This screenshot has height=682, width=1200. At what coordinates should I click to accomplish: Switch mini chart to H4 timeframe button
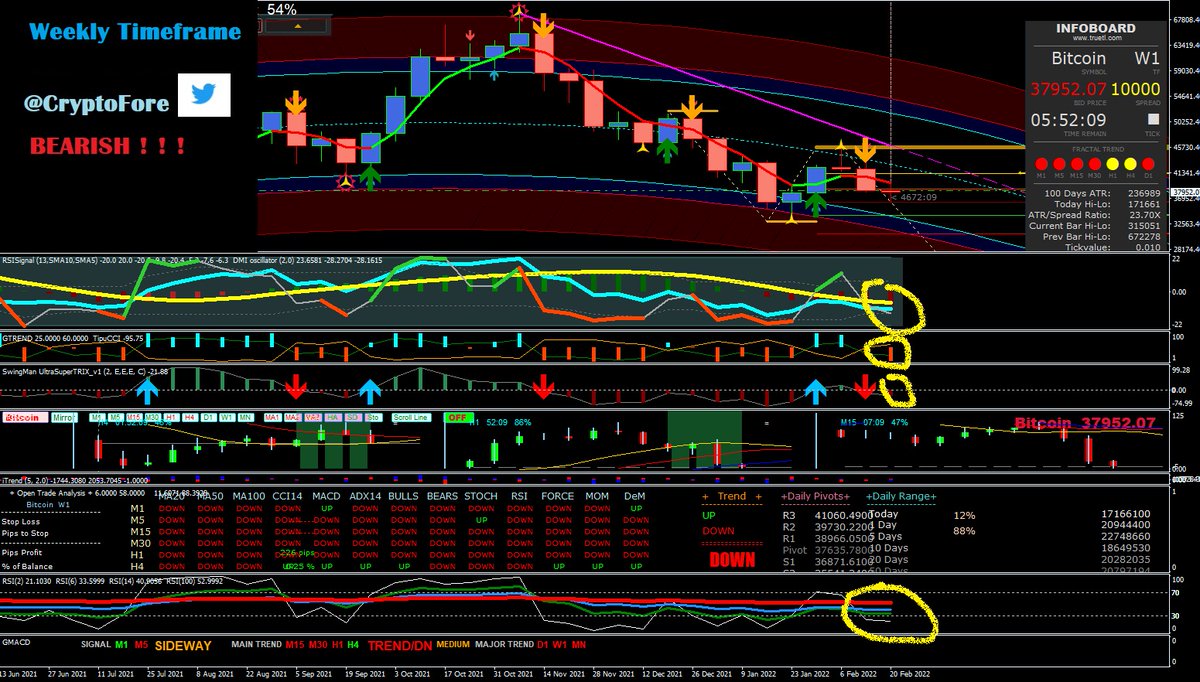189,417
